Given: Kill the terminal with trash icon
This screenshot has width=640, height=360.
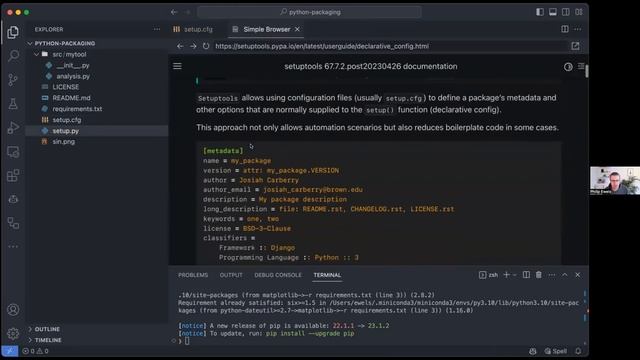Looking at the screenshot, I should (x=539, y=275).
